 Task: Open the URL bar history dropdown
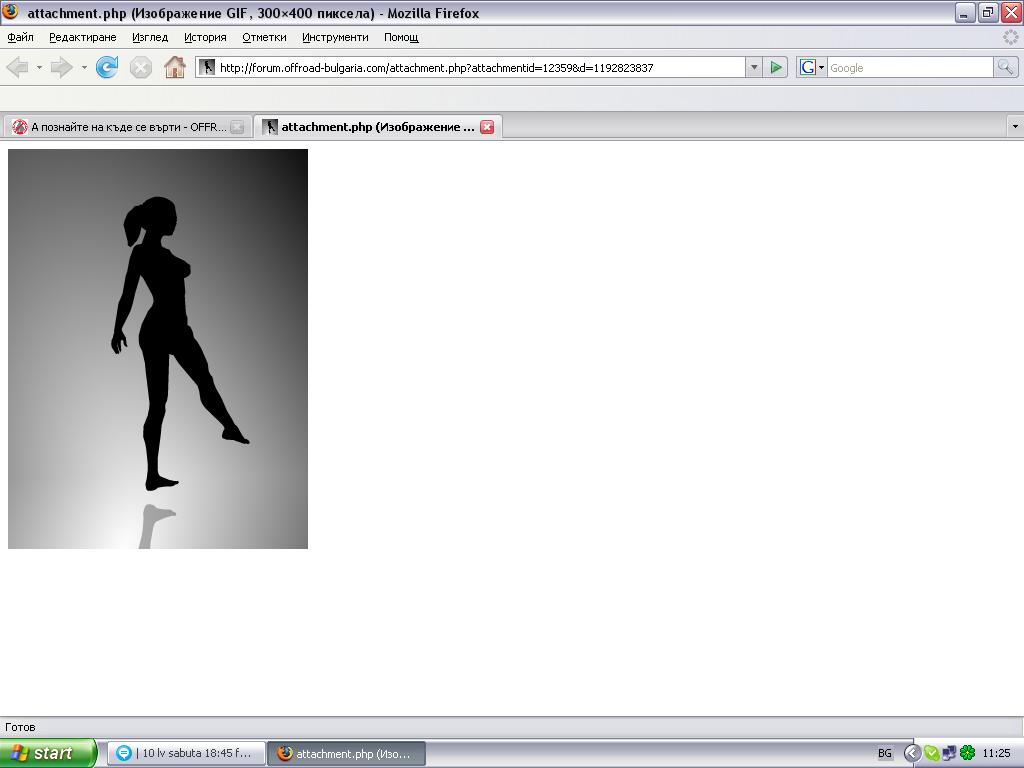(x=754, y=67)
